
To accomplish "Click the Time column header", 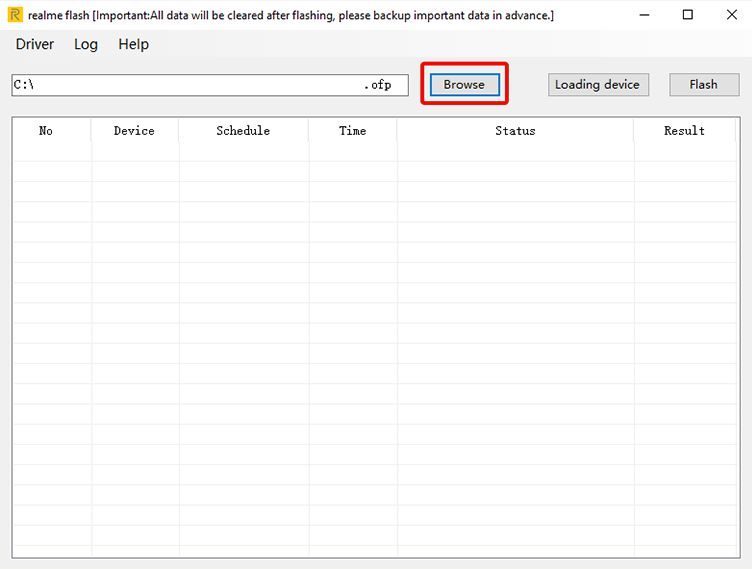I will pyautogui.click(x=352, y=131).
